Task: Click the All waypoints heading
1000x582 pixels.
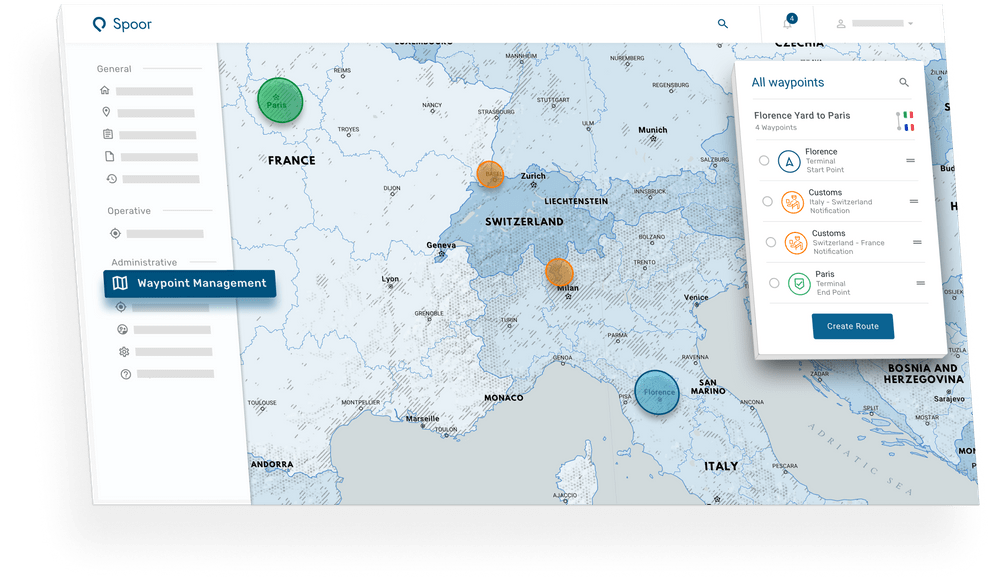Action: click(x=788, y=82)
